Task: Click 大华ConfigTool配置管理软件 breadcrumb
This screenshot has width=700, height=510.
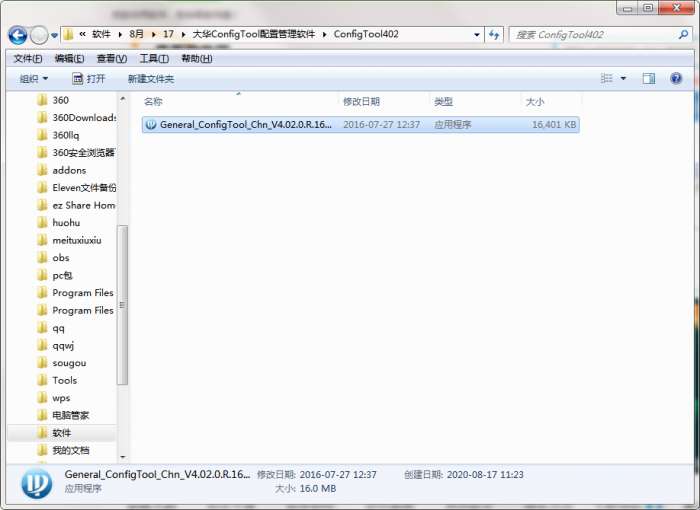Action: point(254,34)
